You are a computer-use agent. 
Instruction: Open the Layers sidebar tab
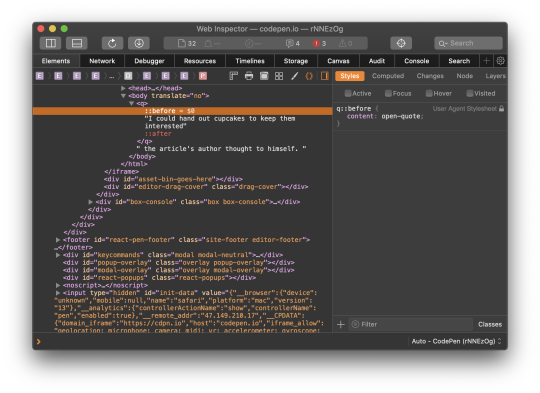(x=496, y=76)
